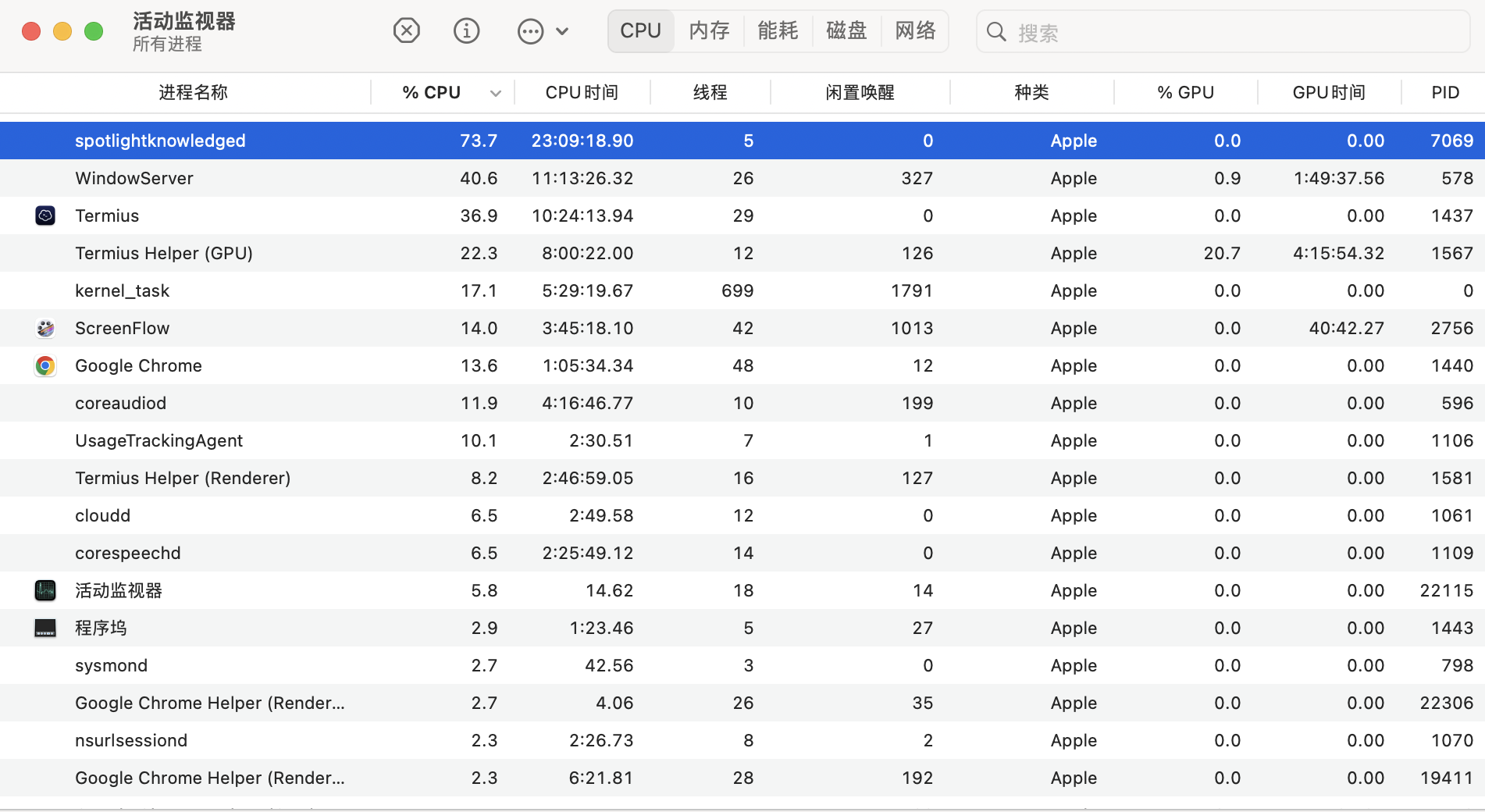Click the Google Chrome app icon
This screenshot has height=812, width=1485.
coord(45,365)
